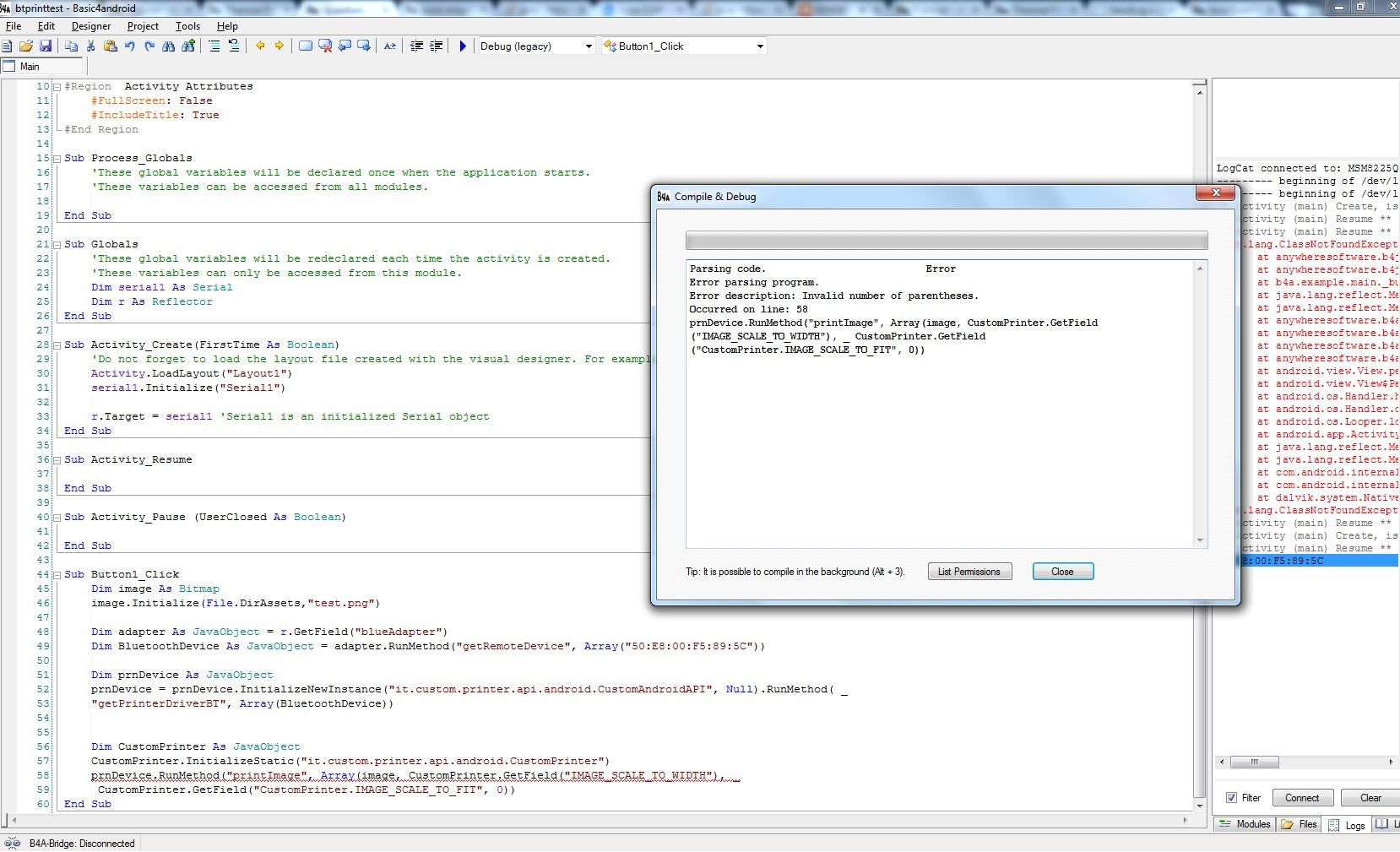Click the Logs panel horizontal scrollbar thumb
1400x852 pixels.
click(x=1254, y=762)
